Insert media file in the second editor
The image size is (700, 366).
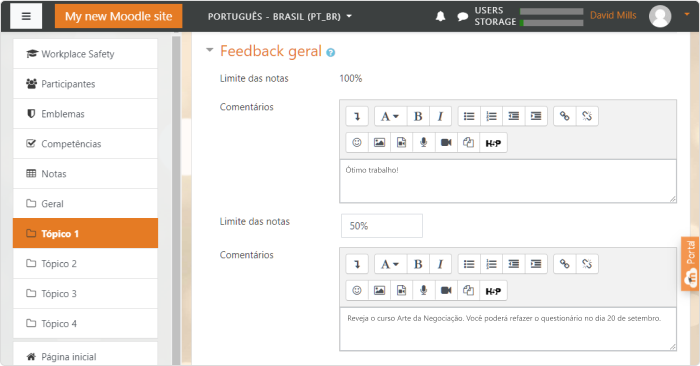tap(401, 291)
